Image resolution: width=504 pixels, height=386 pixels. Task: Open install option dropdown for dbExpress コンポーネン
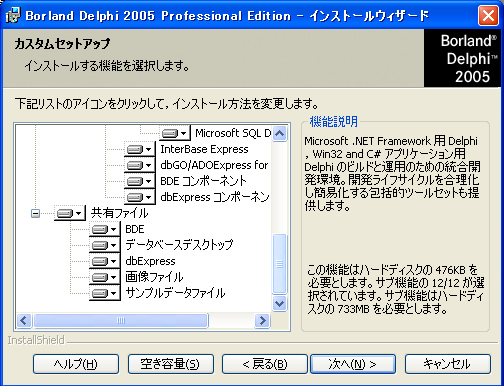(x=140, y=197)
